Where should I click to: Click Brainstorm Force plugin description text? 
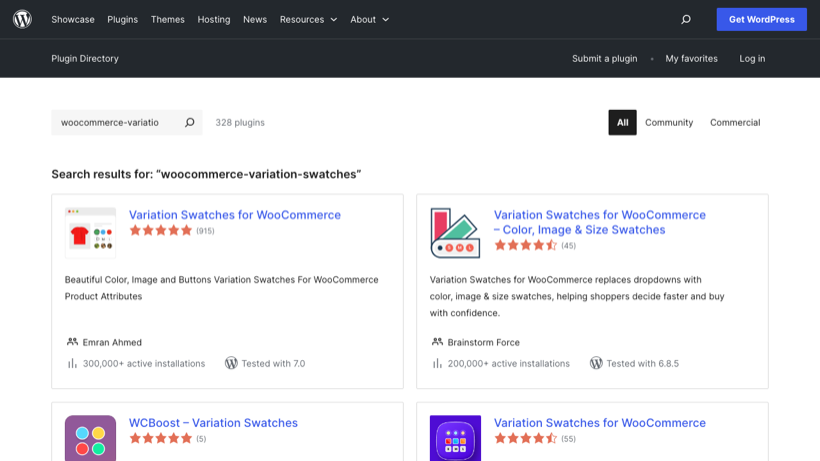(x=577, y=296)
